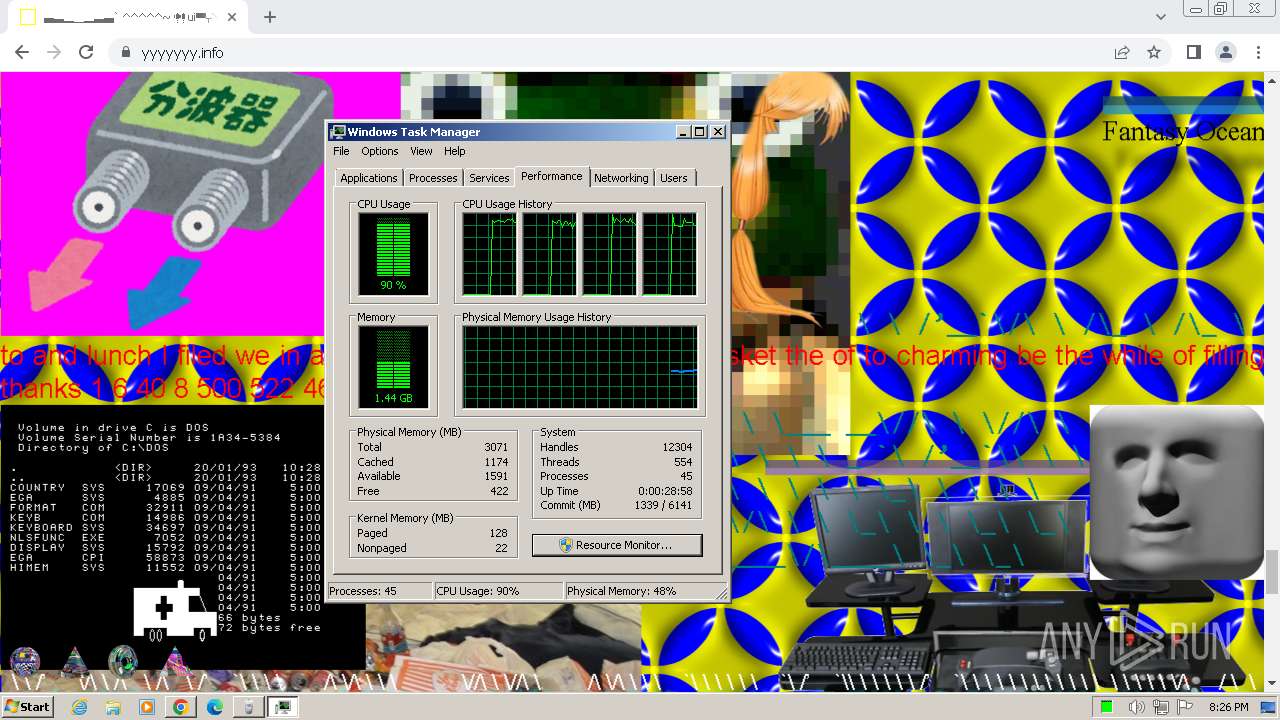Maximize the Windows Task Manager window
This screenshot has width=1280, height=720.
tap(700, 132)
